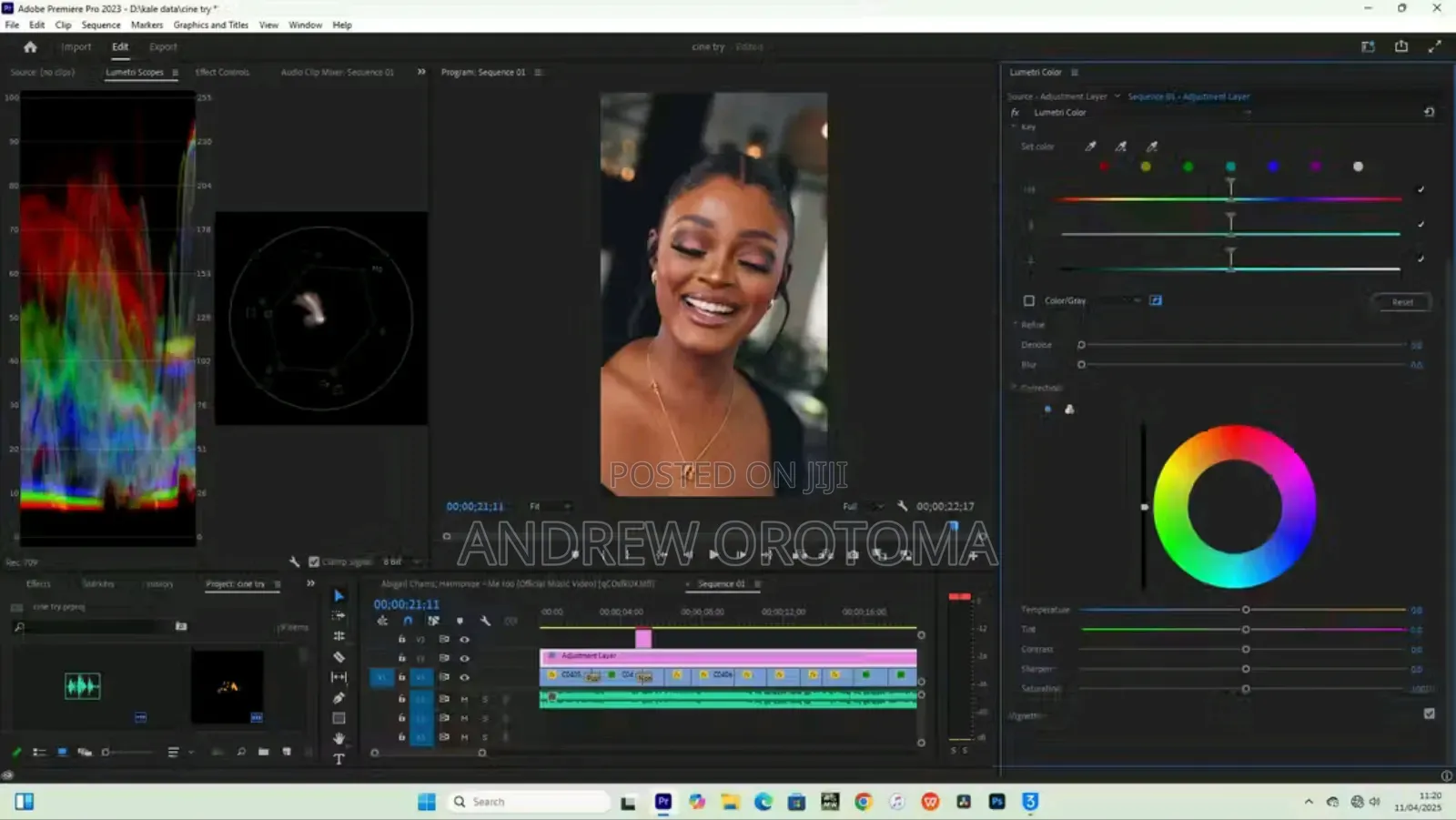Open the Full playback resolution dropdown
Screen dimensions: 1456x820
863,506
